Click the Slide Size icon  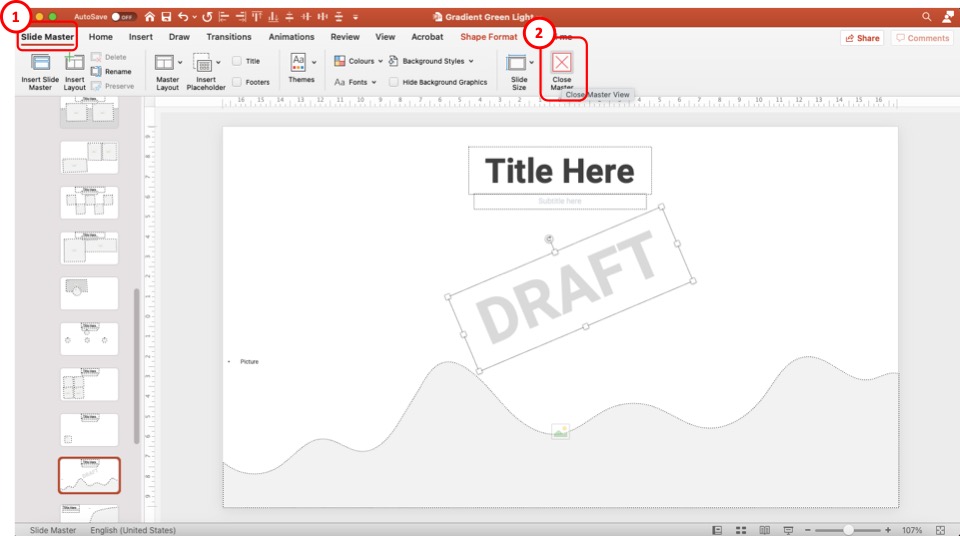[516, 62]
